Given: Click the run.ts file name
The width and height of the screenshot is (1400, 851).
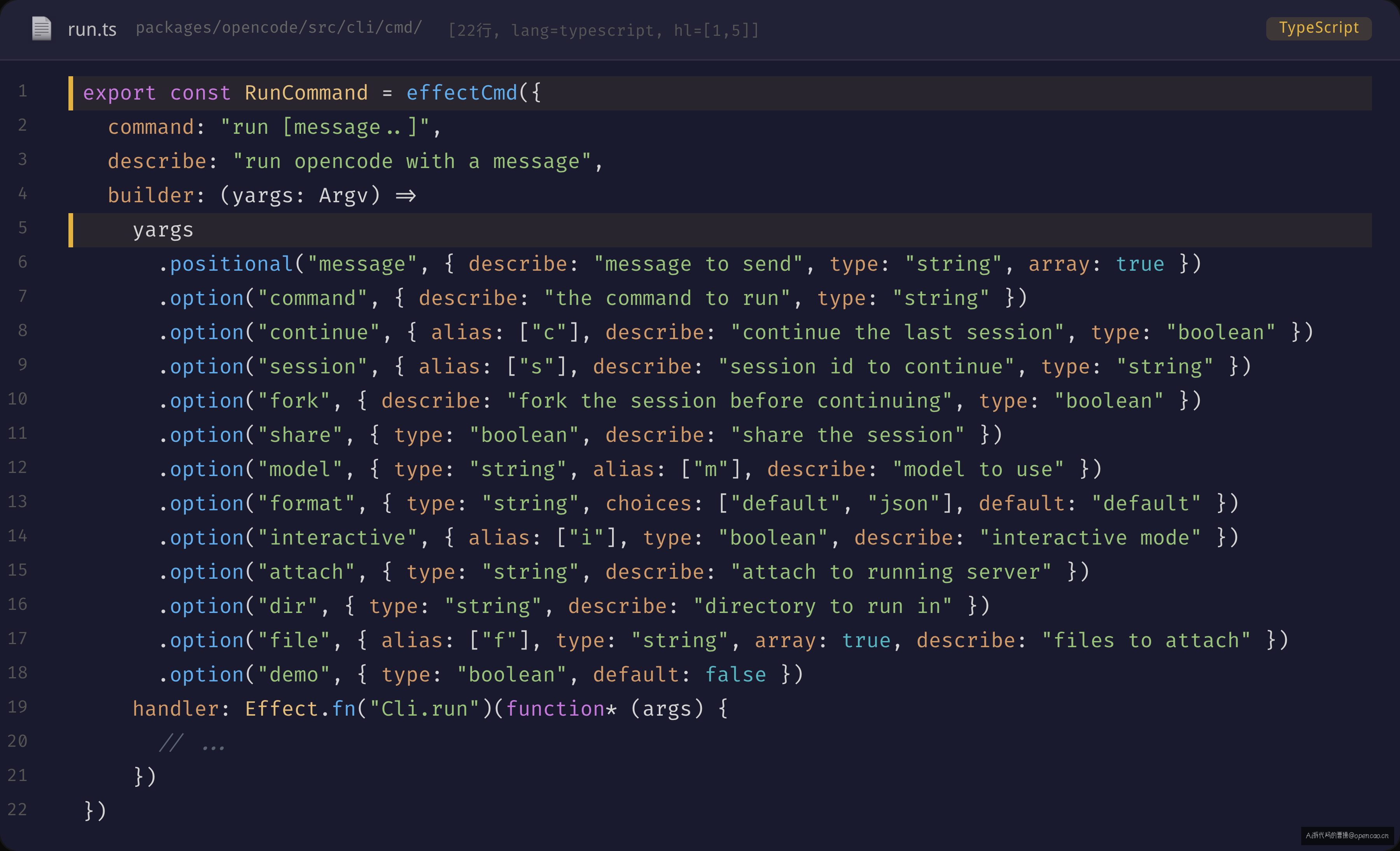Looking at the screenshot, I should [92, 29].
